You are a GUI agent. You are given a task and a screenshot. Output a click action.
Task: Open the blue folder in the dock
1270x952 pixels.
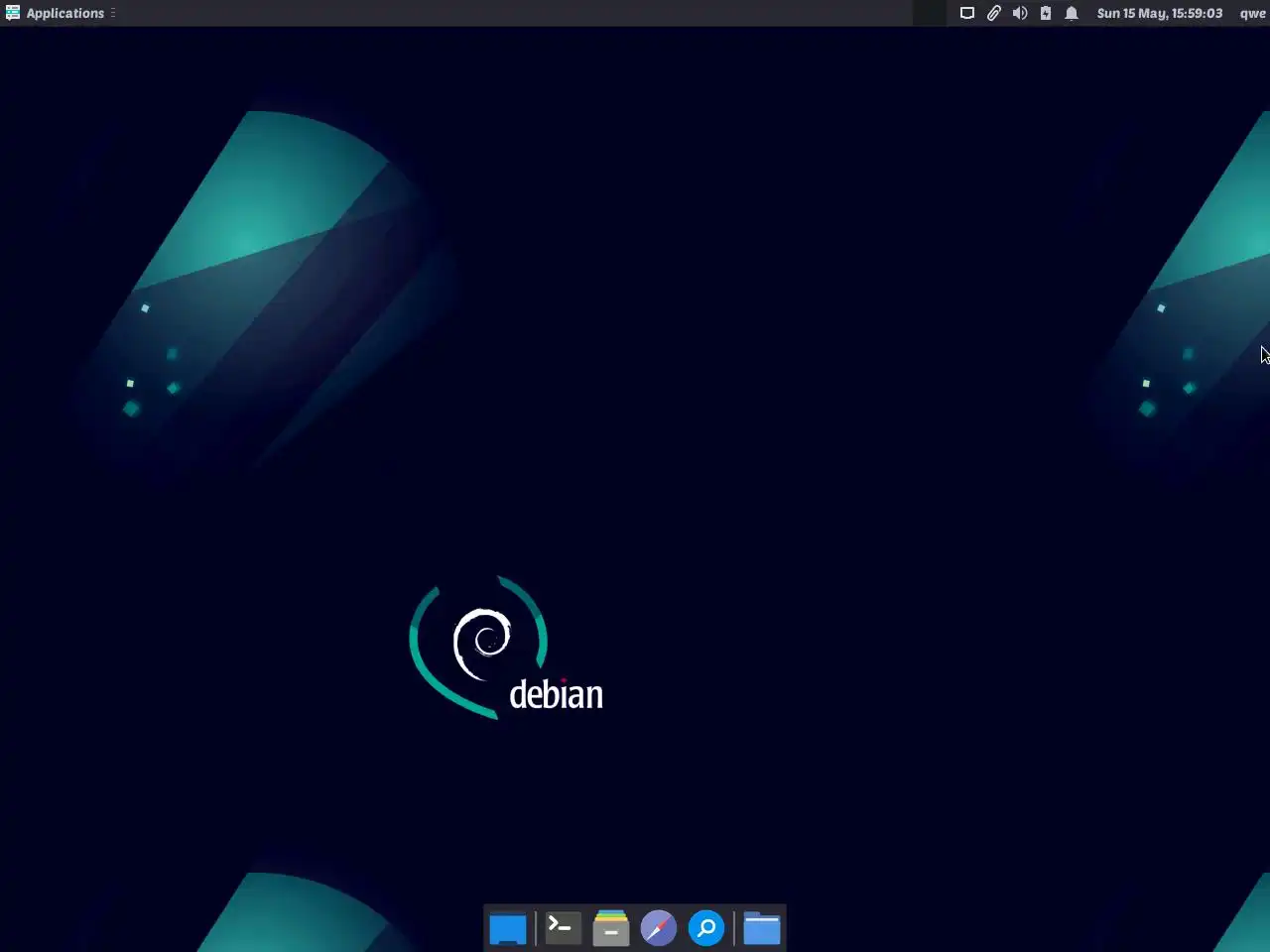pyautogui.click(x=762, y=928)
